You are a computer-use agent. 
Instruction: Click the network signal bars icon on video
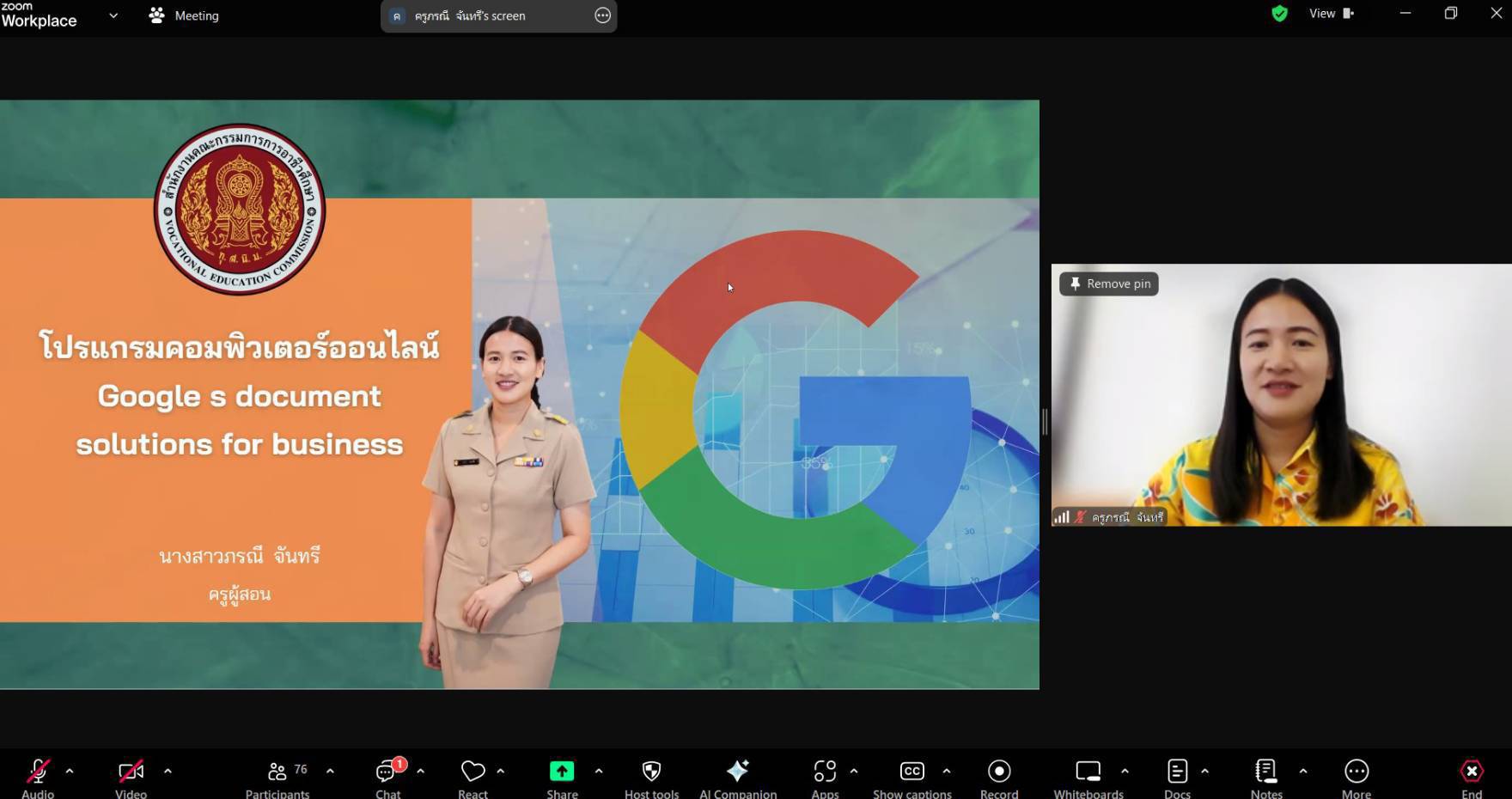1062,517
